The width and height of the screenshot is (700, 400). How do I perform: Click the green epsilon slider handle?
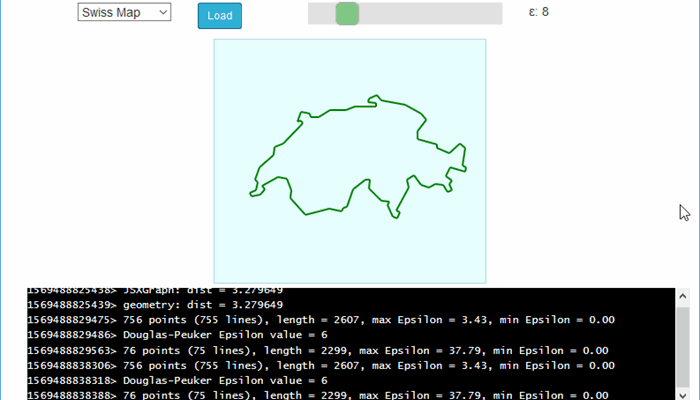(347, 13)
